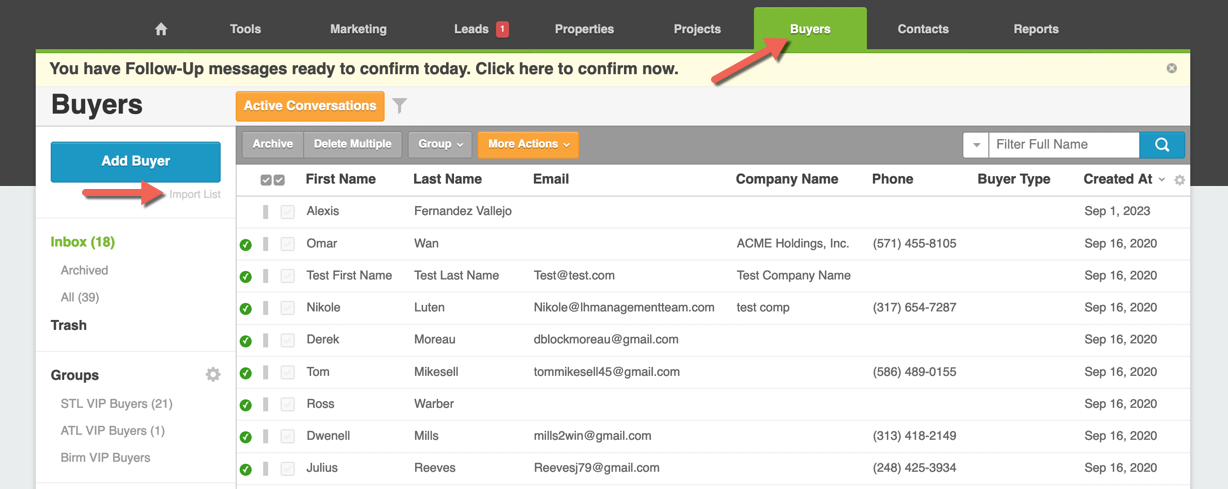Image resolution: width=1228 pixels, height=489 pixels.
Task: Open the Trash folder
Action: pos(69,325)
